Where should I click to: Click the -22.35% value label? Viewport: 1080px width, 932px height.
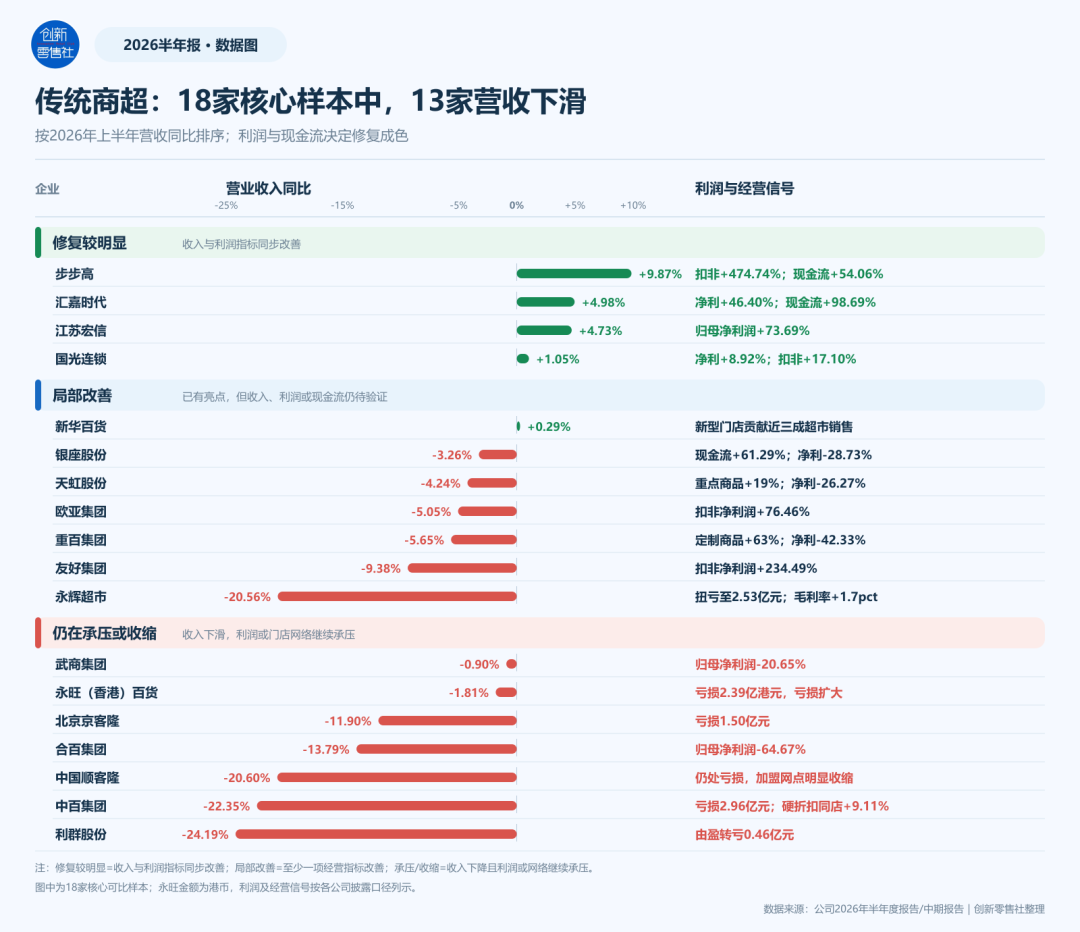pos(227,806)
